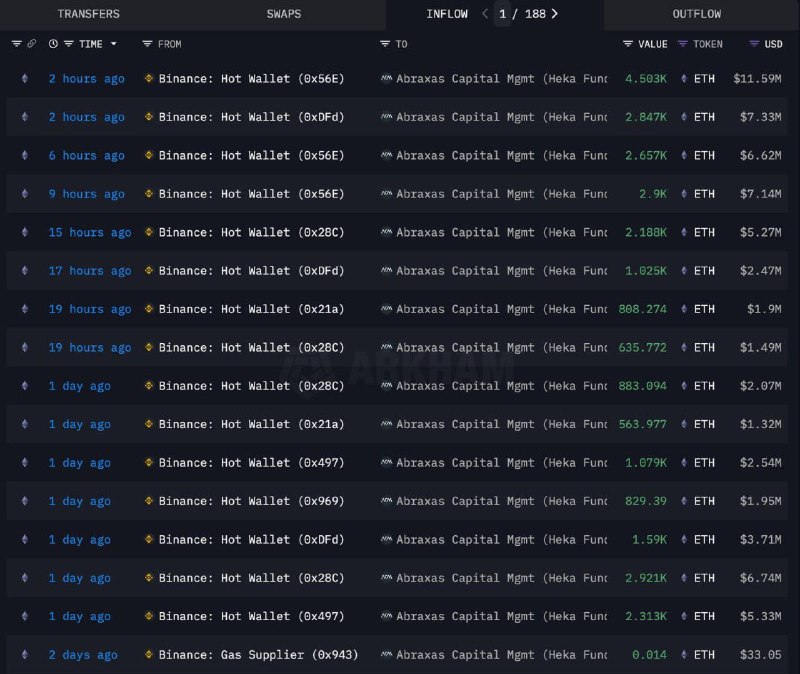Click the page number 1 field
800x674 pixels.
coord(503,14)
